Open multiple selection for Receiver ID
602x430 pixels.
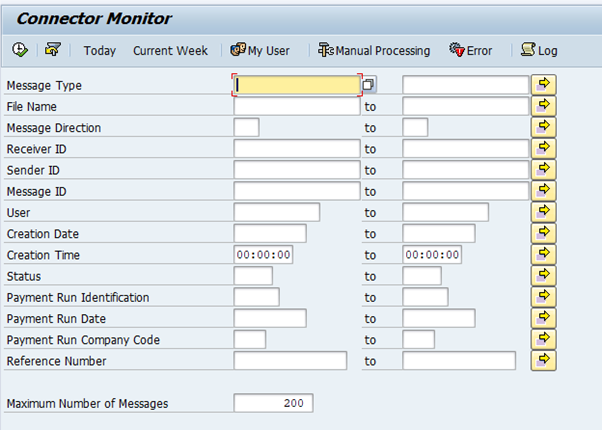(x=543, y=148)
